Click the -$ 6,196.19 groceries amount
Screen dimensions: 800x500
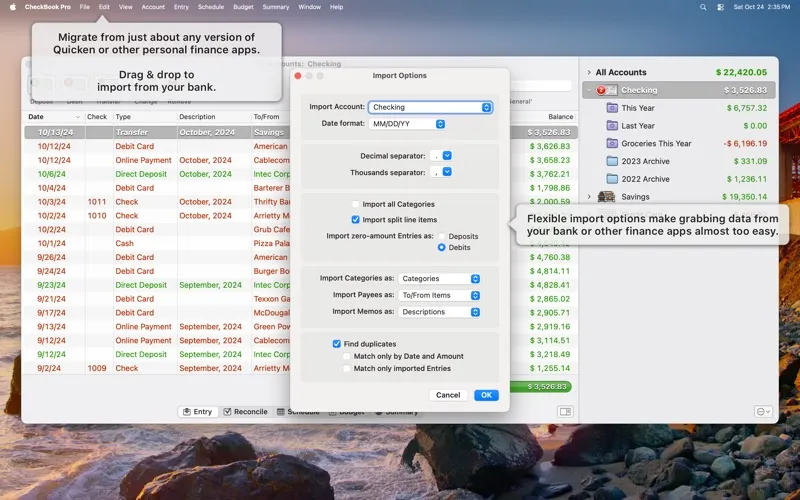pyautogui.click(x=745, y=143)
